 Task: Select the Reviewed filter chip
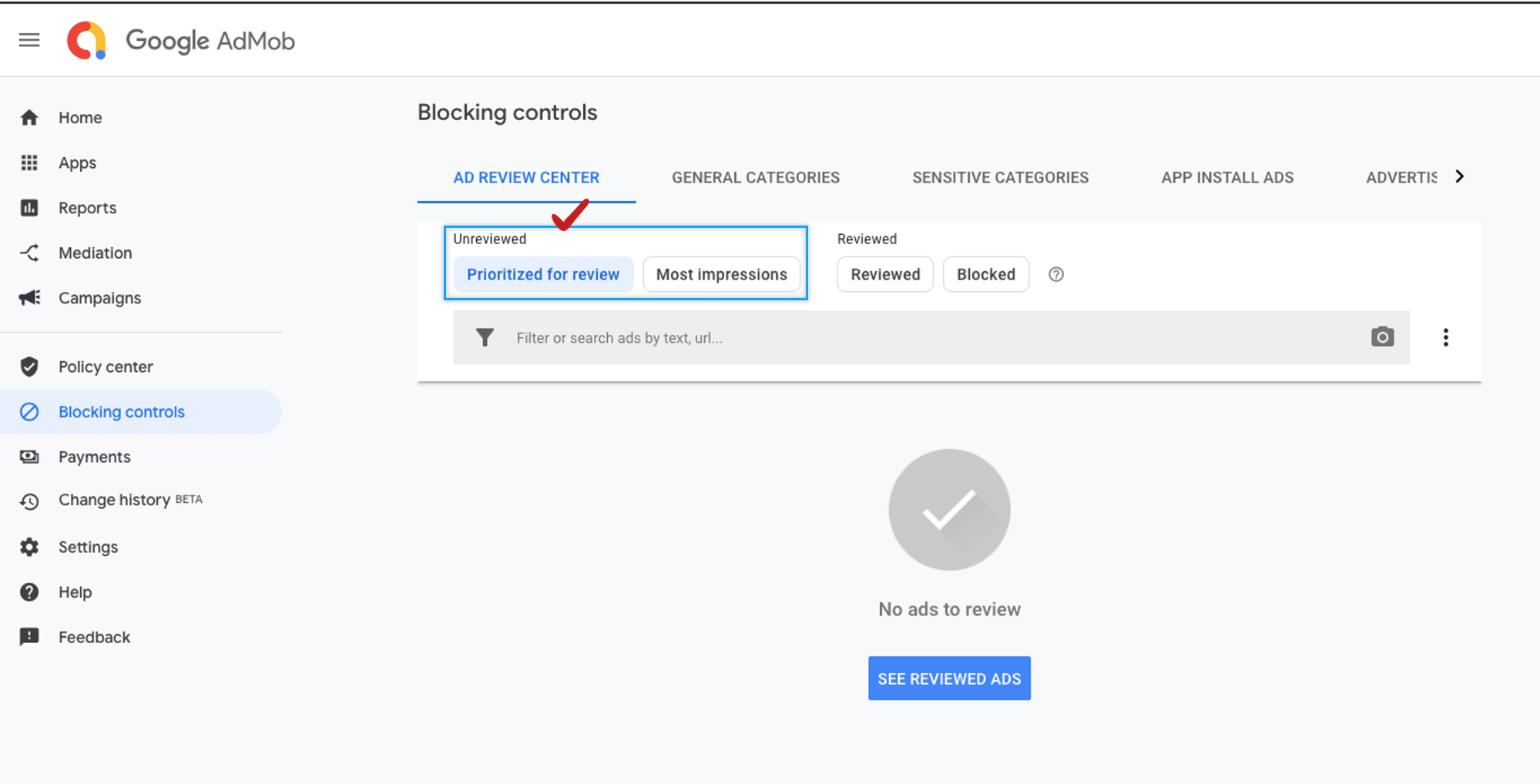[x=884, y=275]
